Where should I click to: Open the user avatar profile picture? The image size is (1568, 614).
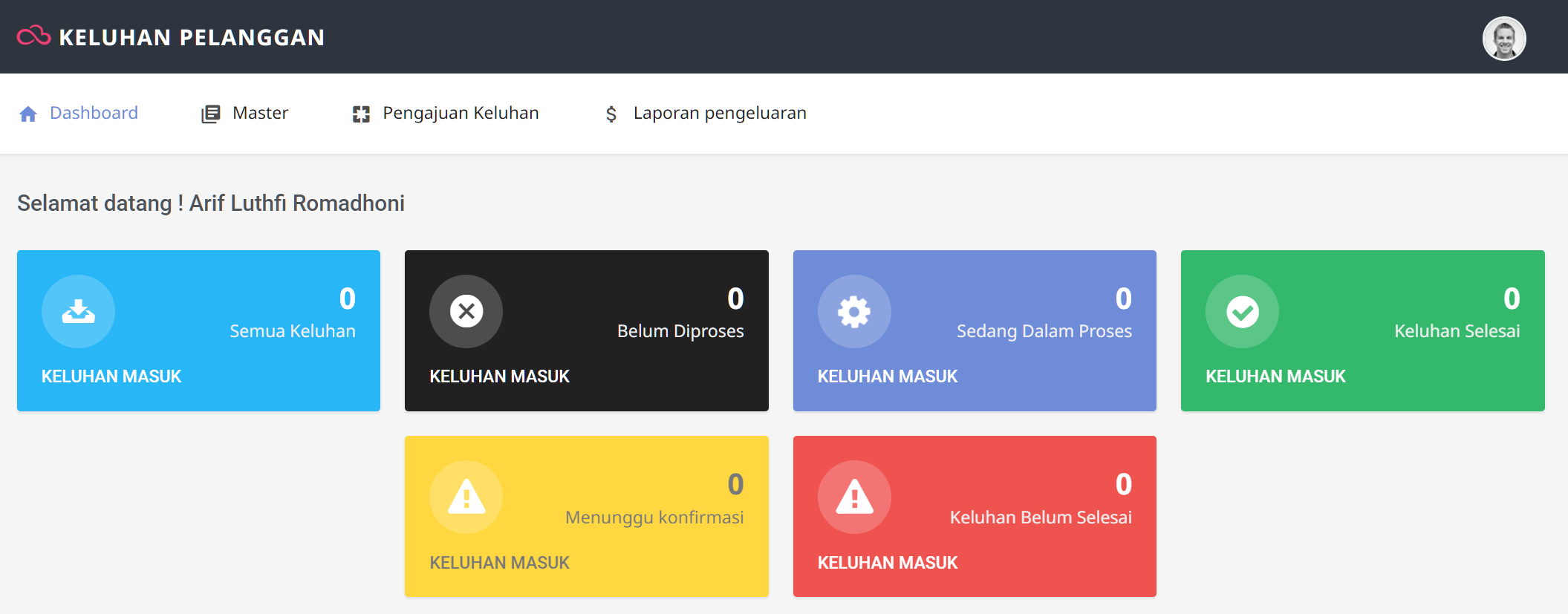(x=1504, y=39)
